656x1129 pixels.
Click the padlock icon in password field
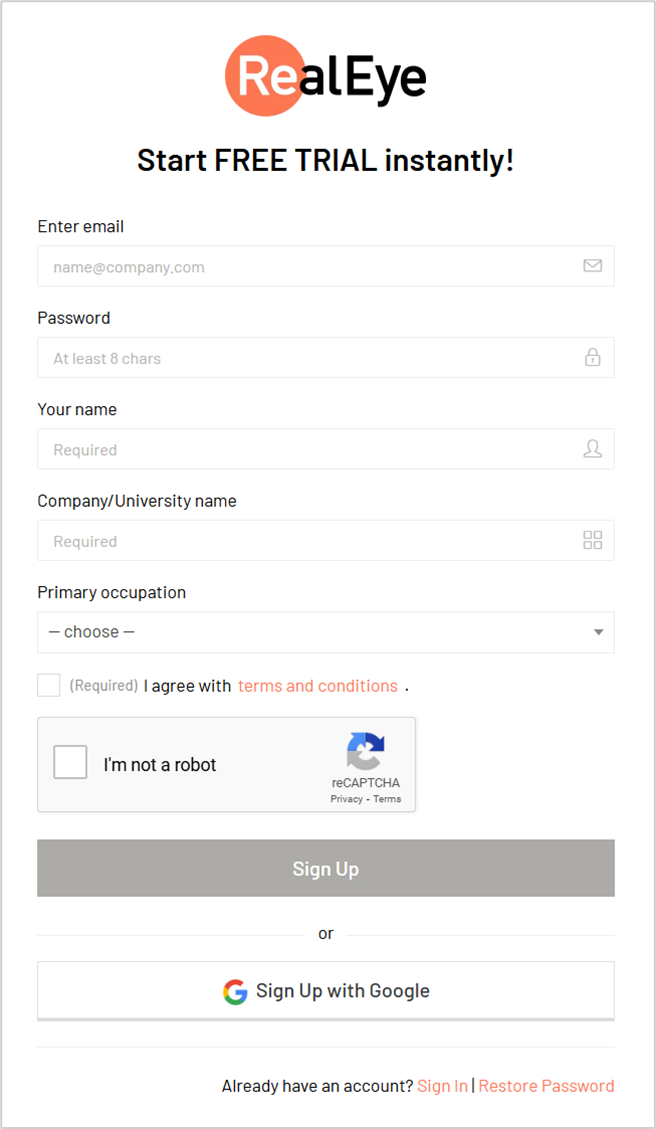click(592, 357)
